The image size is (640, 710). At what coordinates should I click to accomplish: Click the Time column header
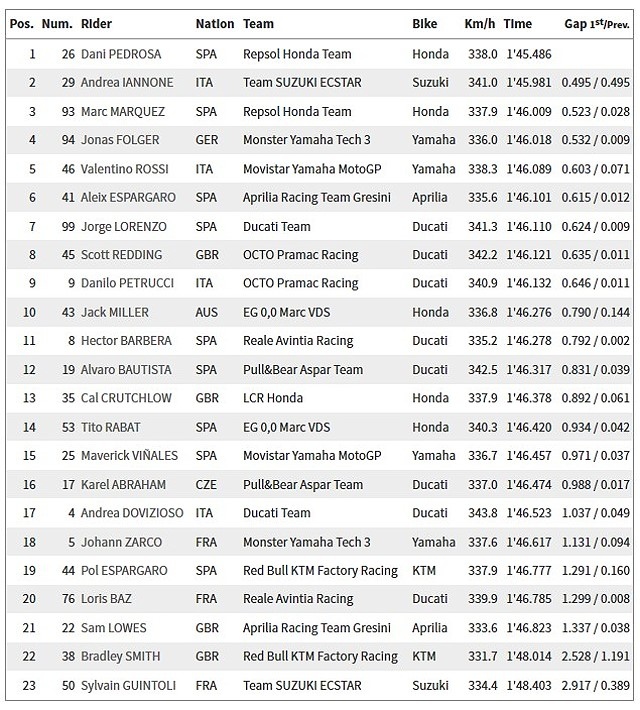click(517, 24)
